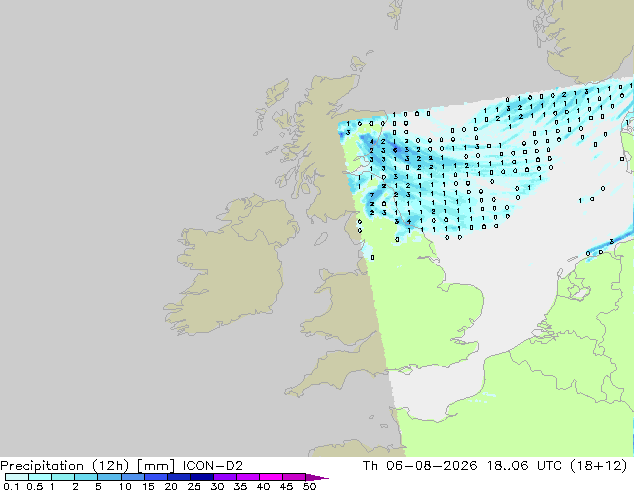The height and width of the screenshot is (490, 634).
Task: Click the '(18+12)' forecast offset text
Action: pos(598,466)
